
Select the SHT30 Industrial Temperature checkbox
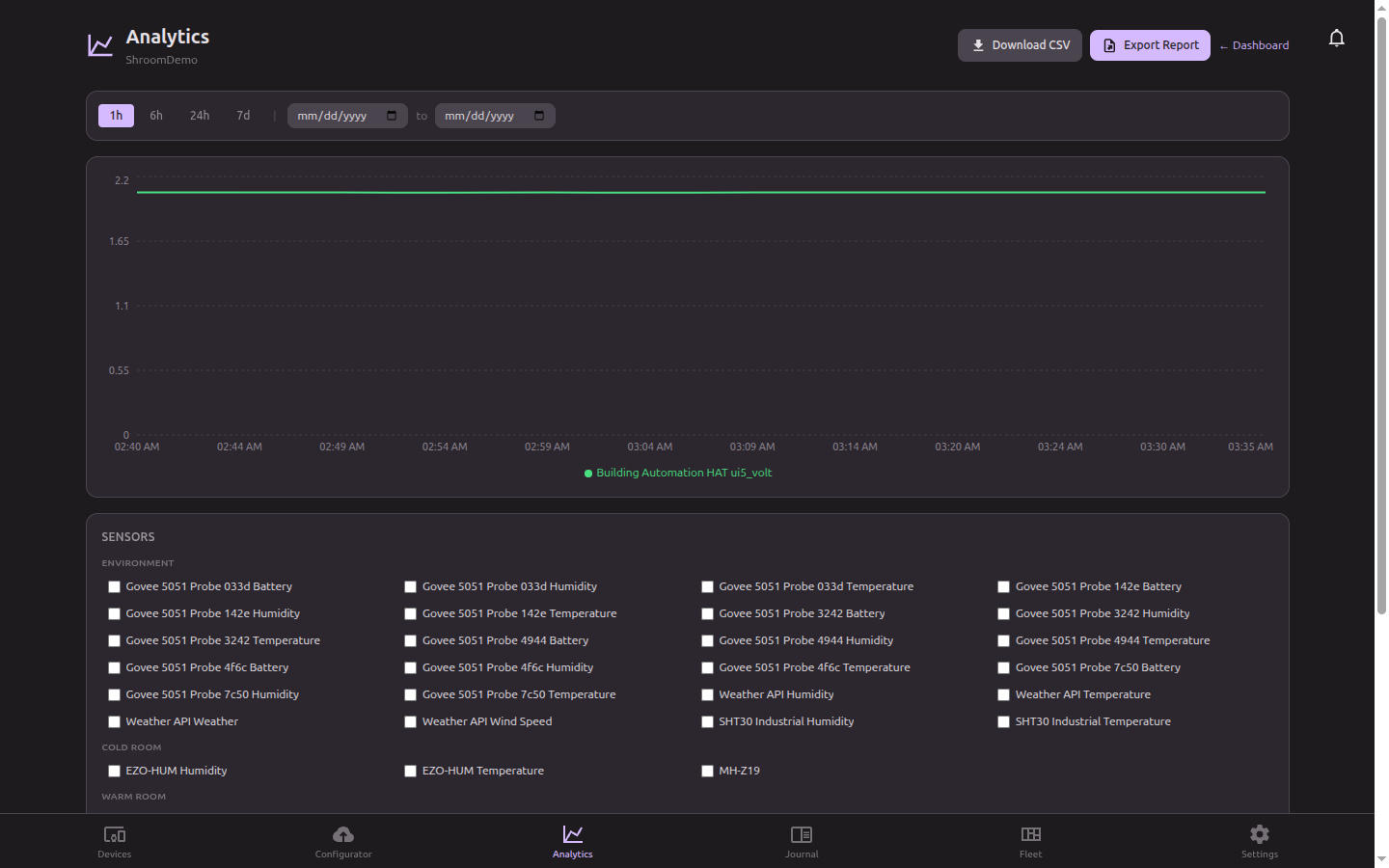1003,721
